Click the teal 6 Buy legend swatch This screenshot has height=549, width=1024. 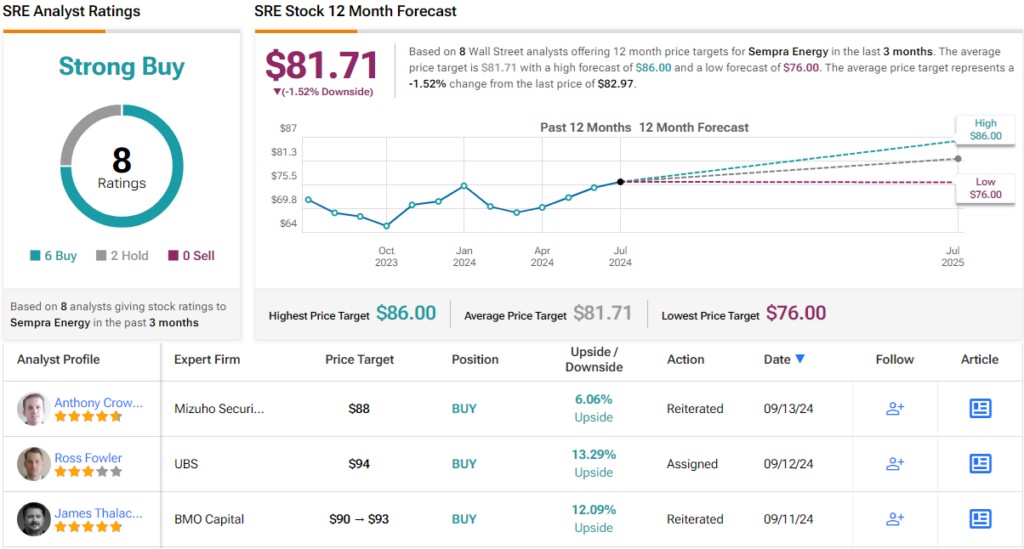coord(36,256)
